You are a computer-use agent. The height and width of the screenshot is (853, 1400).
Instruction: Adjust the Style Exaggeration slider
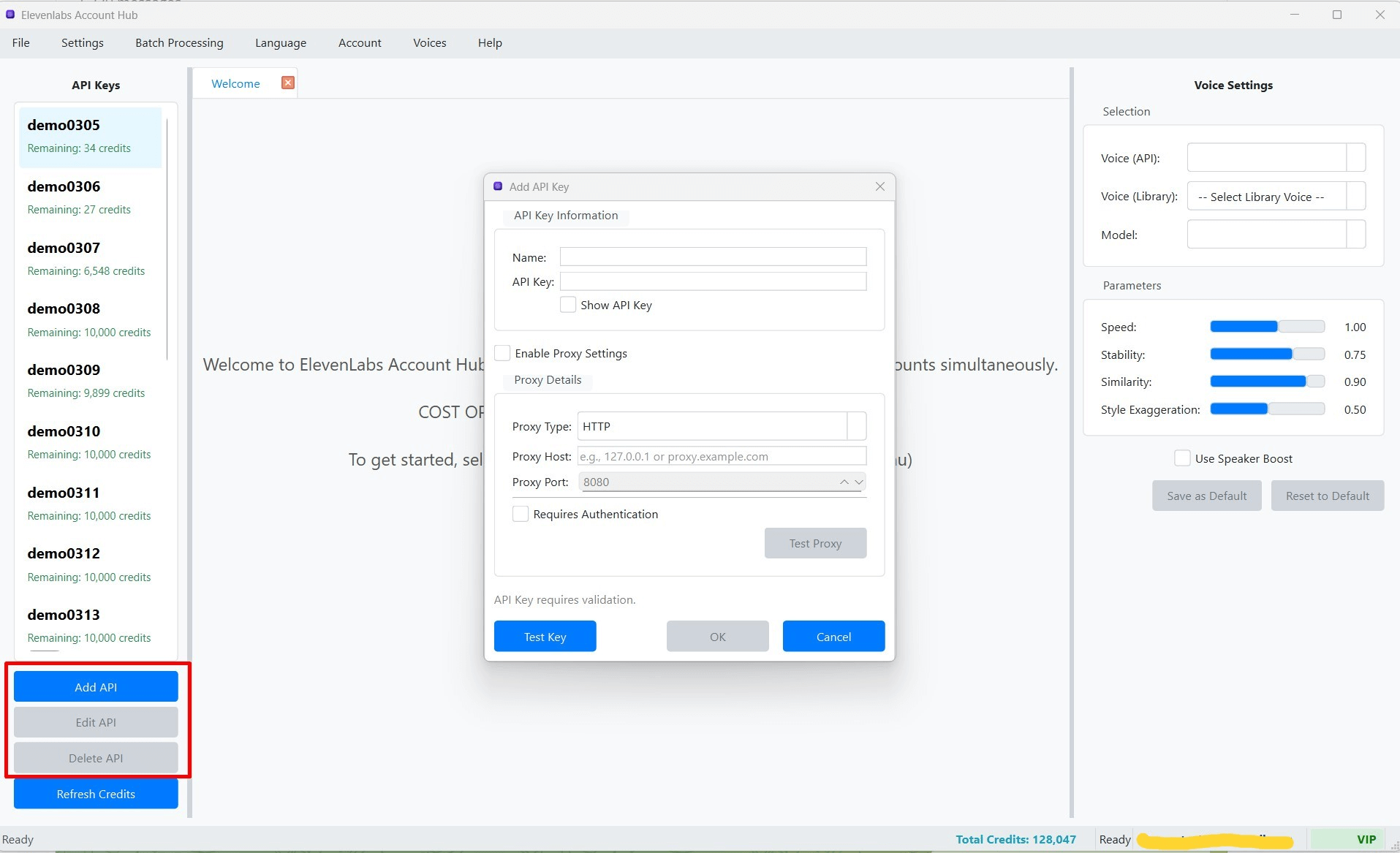(1268, 409)
